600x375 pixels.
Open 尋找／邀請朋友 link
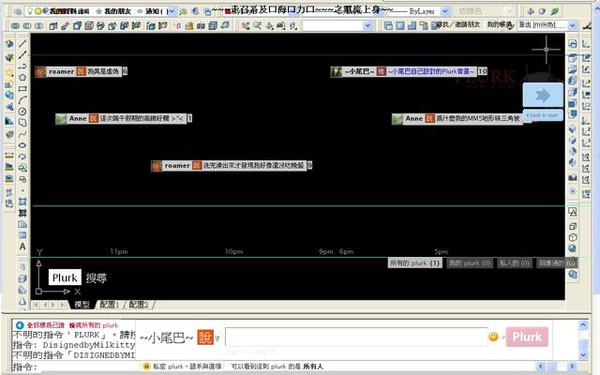[x=458, y=24]
